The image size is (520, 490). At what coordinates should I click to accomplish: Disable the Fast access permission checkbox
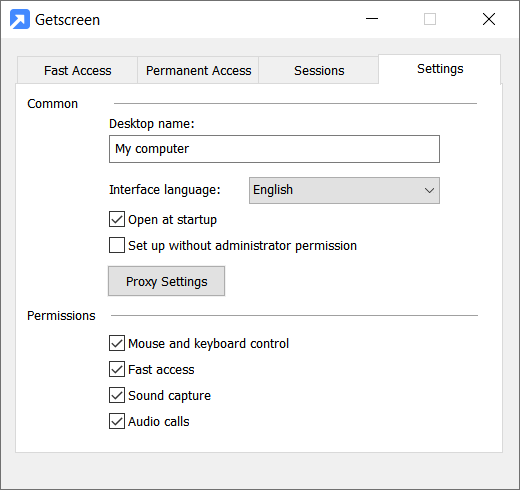(117, 369)
